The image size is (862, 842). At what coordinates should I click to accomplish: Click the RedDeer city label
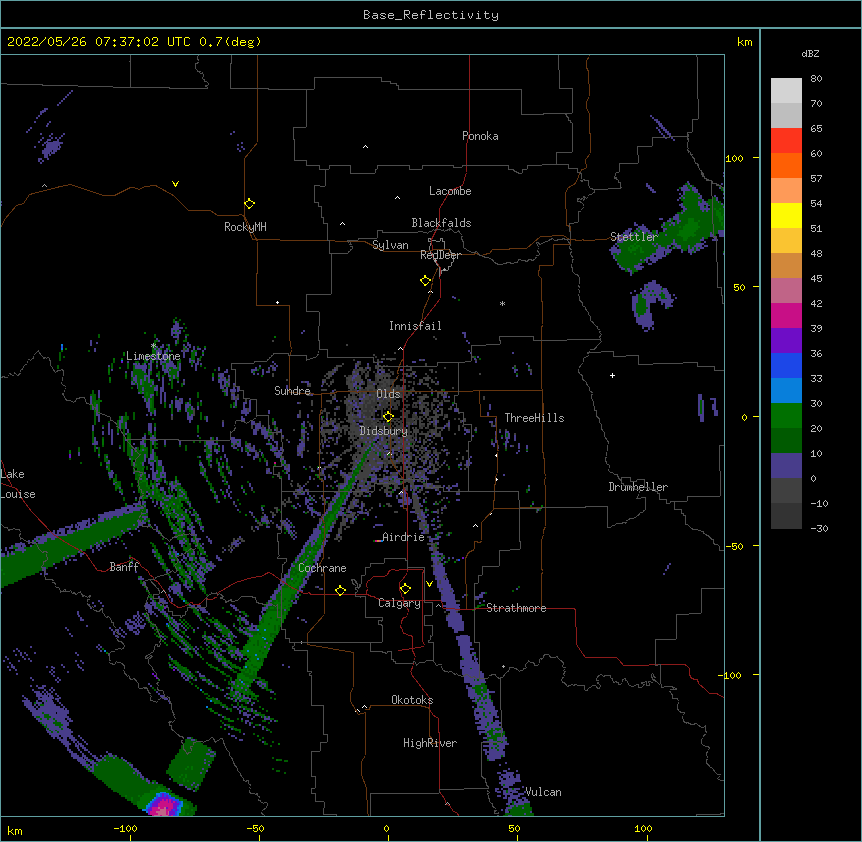pyautogui.click(x=440, y=255)
